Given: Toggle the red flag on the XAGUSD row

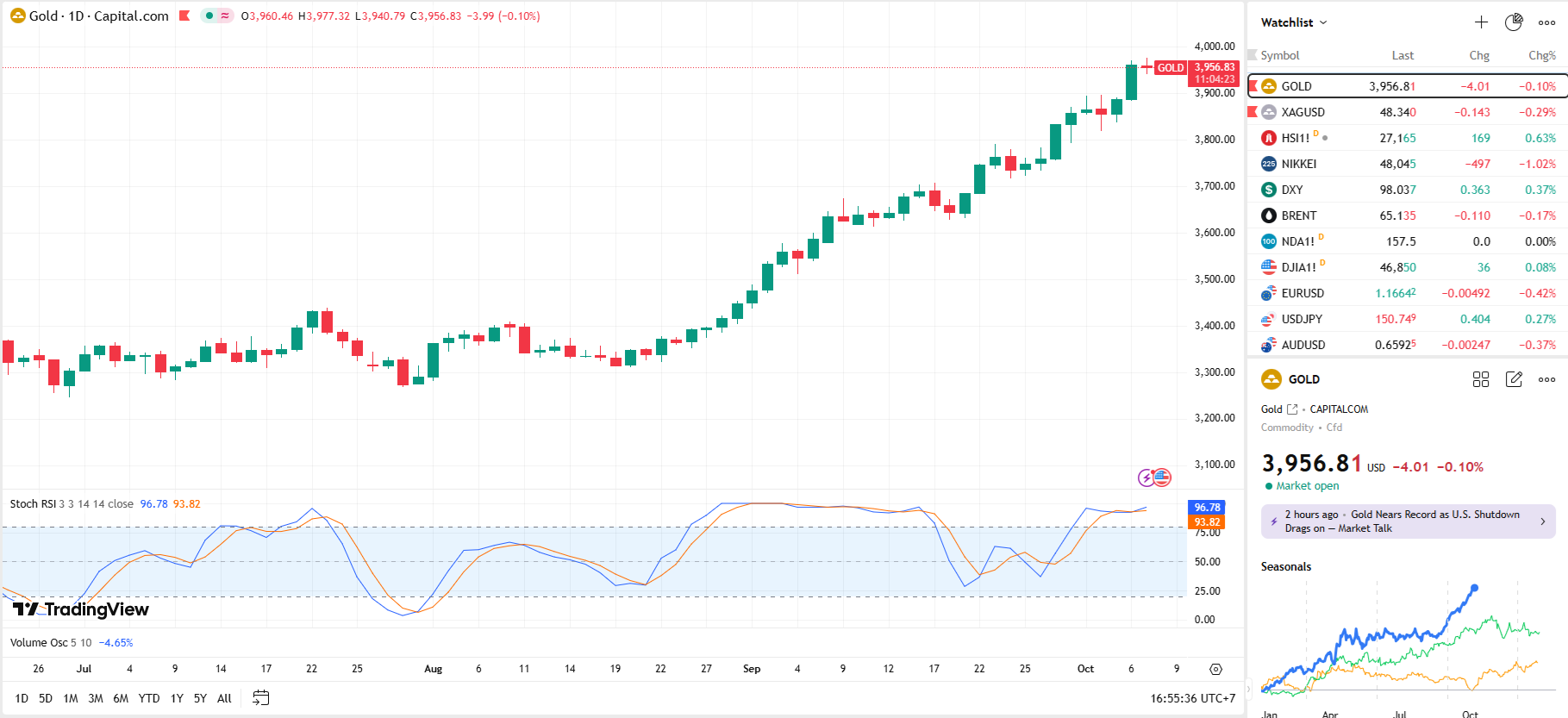Looking at the screenshot, I should point(1253,112).
